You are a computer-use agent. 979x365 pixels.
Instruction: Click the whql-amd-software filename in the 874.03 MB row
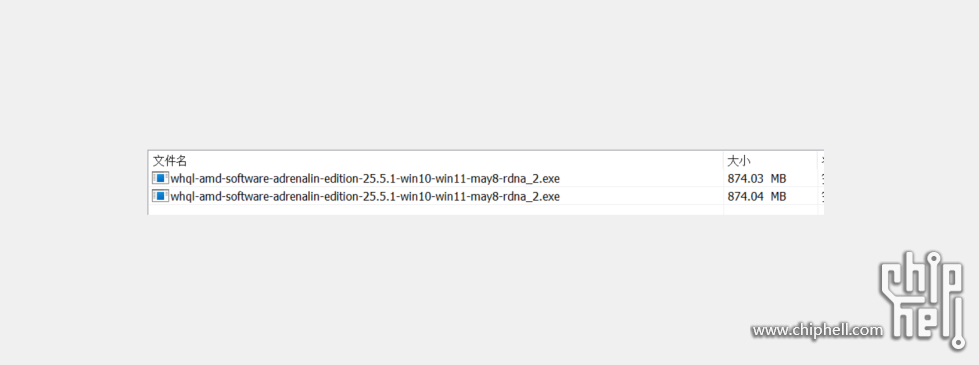coord(365,178)
